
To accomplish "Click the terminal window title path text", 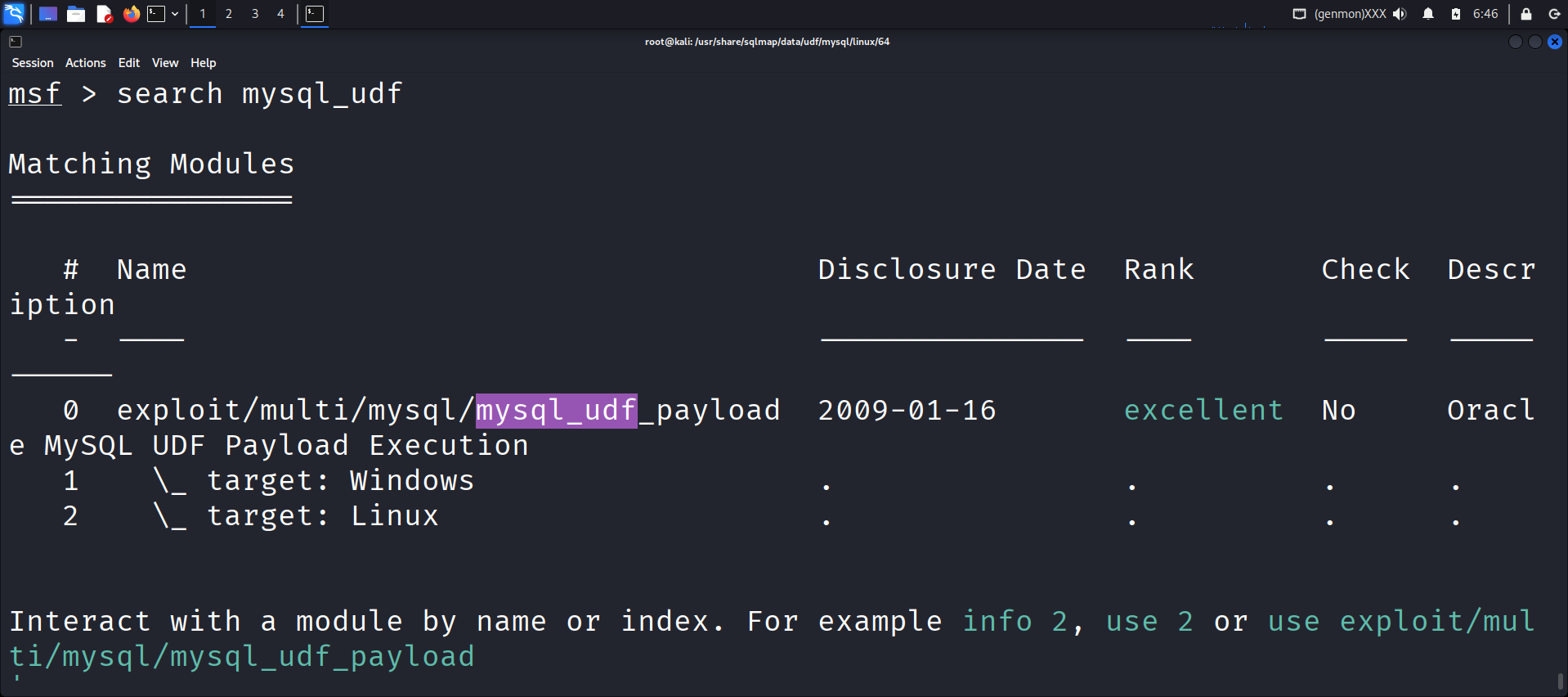I will [x=767, y=42].
